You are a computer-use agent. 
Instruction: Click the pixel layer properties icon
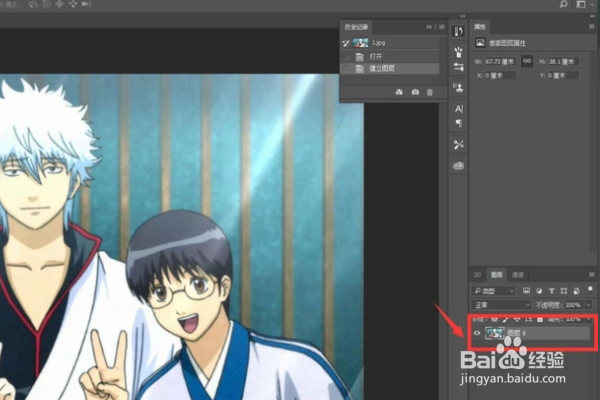tap(480, 43)
